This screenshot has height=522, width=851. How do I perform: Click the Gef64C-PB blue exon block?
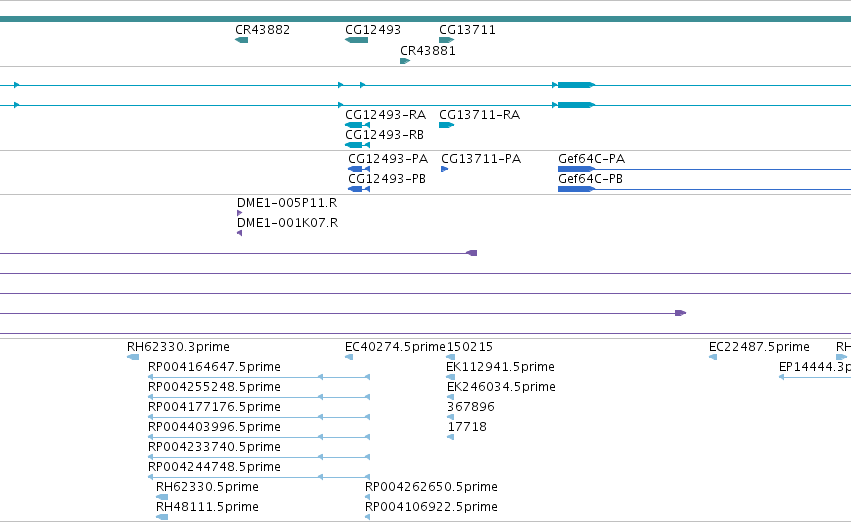click(x=576, y=189)
